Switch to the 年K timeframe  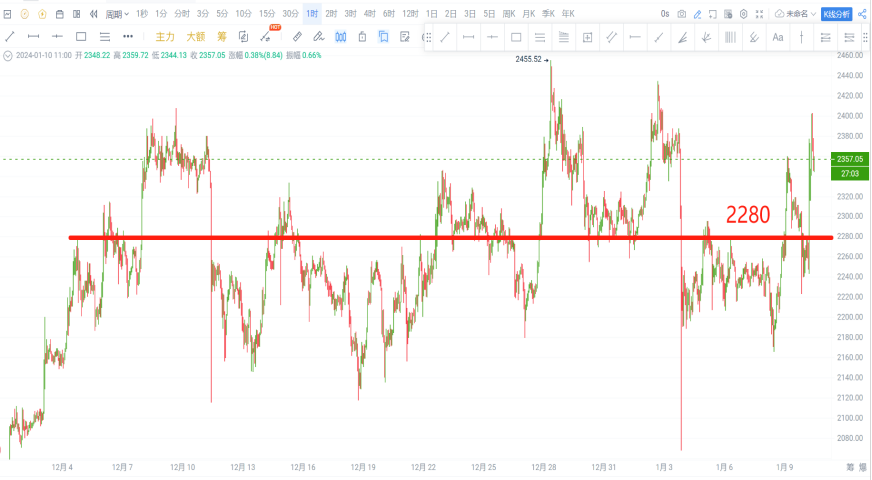(568, 14)
